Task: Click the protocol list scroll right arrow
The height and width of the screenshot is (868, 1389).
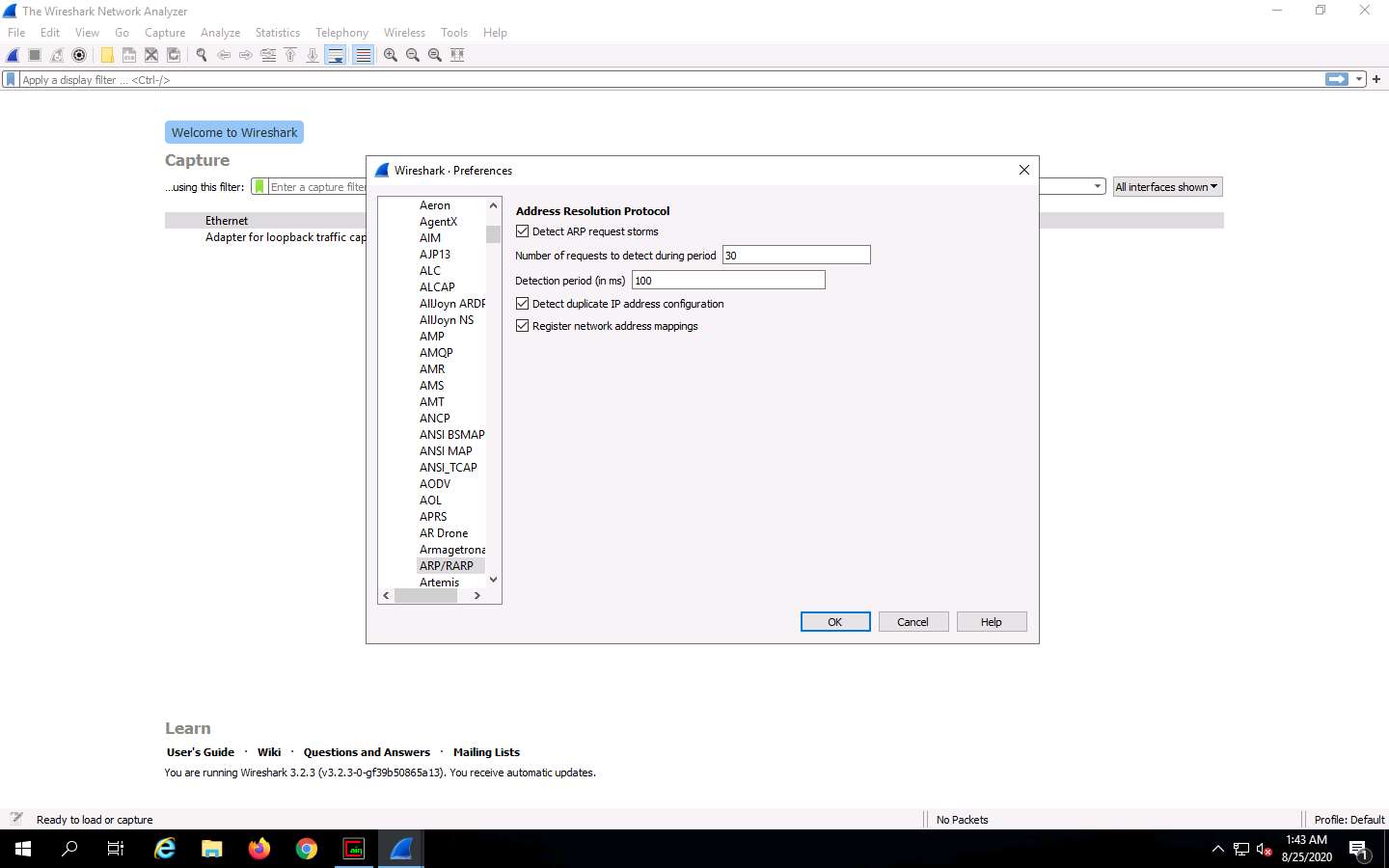Action: pos(477,596)
